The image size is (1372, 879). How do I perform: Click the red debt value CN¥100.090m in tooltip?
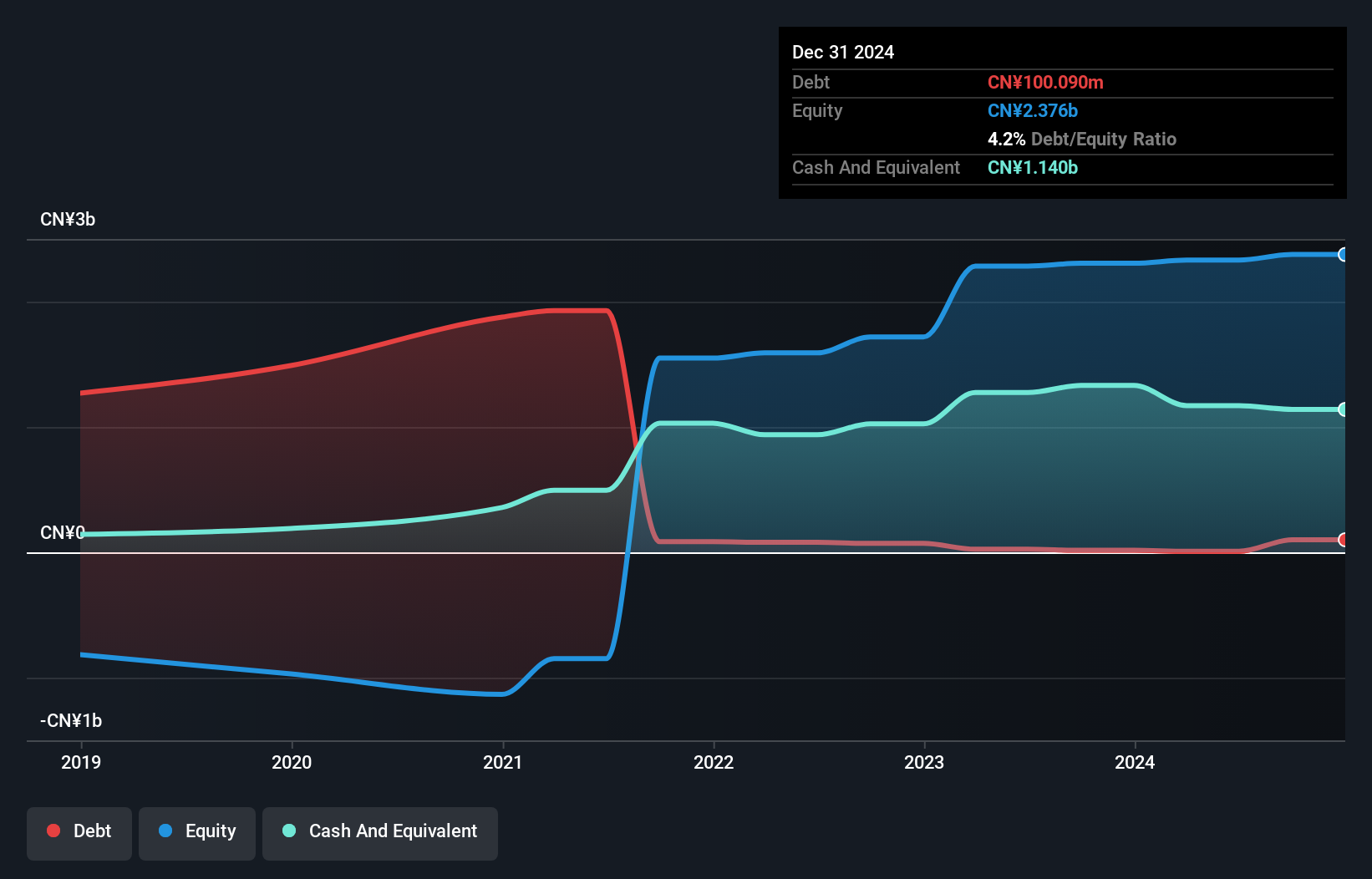[1045, 82]
